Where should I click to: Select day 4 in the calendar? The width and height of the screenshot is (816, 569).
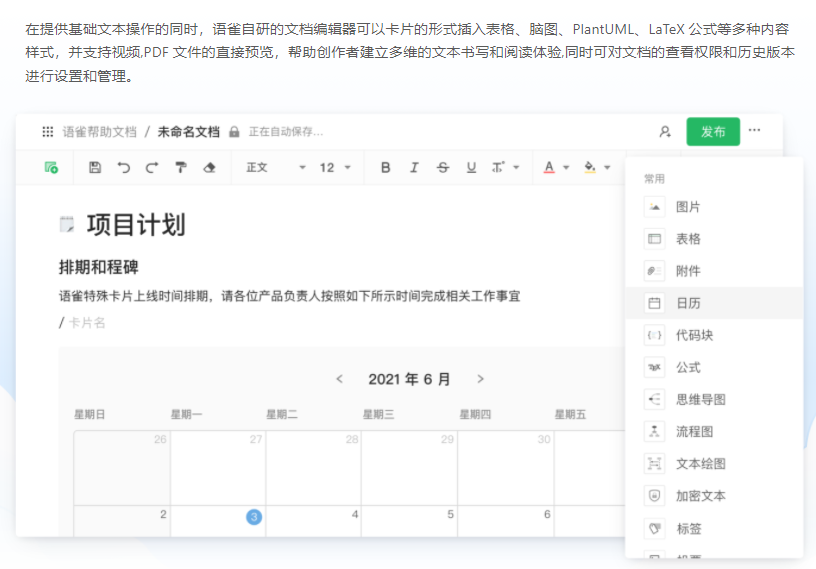(355, 514)
